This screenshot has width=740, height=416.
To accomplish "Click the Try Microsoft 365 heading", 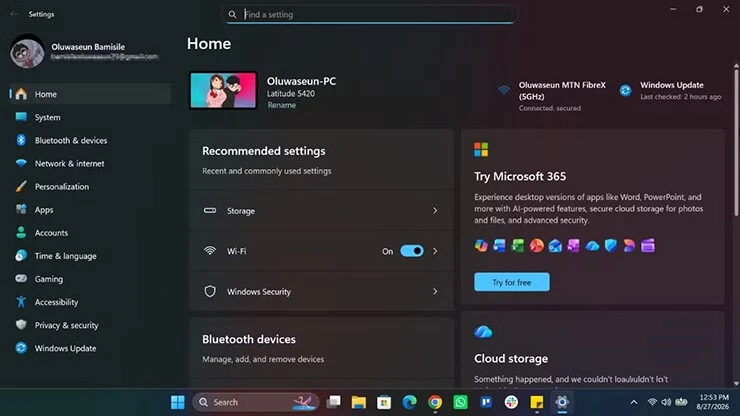I will [x=520, y=177].
